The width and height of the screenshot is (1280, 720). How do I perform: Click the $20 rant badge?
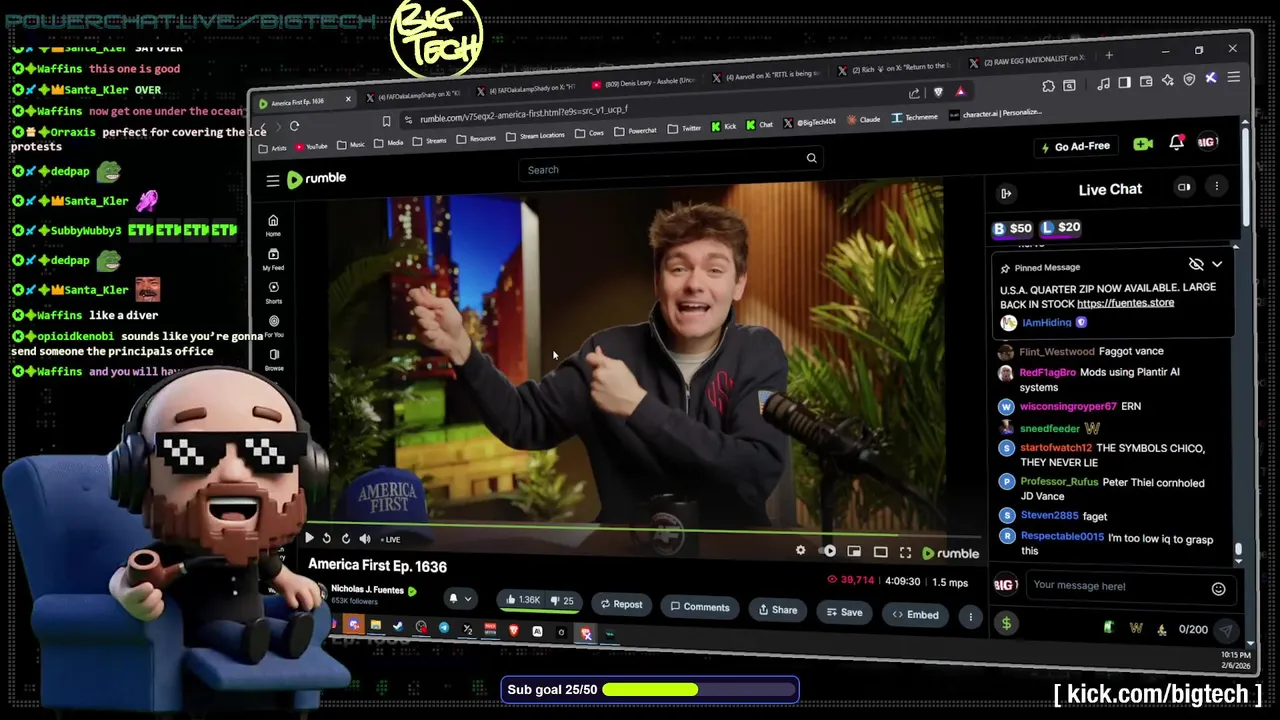coord(1061,228)
